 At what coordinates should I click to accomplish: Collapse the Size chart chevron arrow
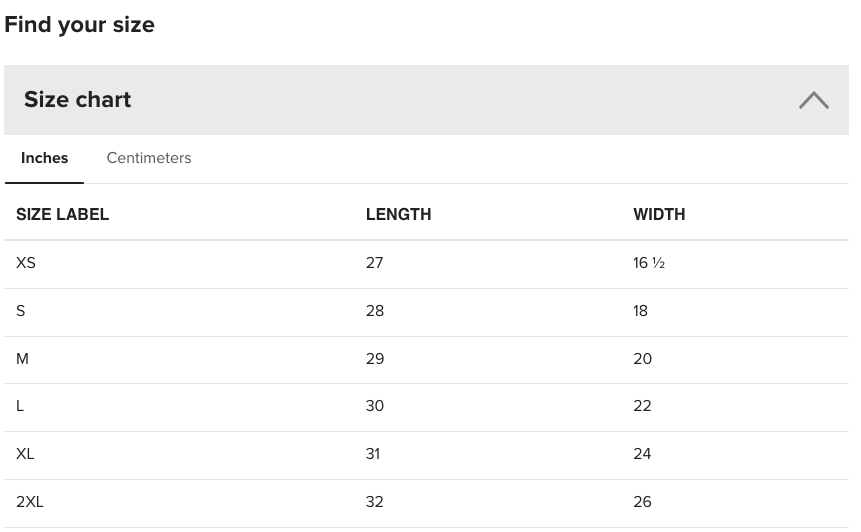click(x=813, y=100)
